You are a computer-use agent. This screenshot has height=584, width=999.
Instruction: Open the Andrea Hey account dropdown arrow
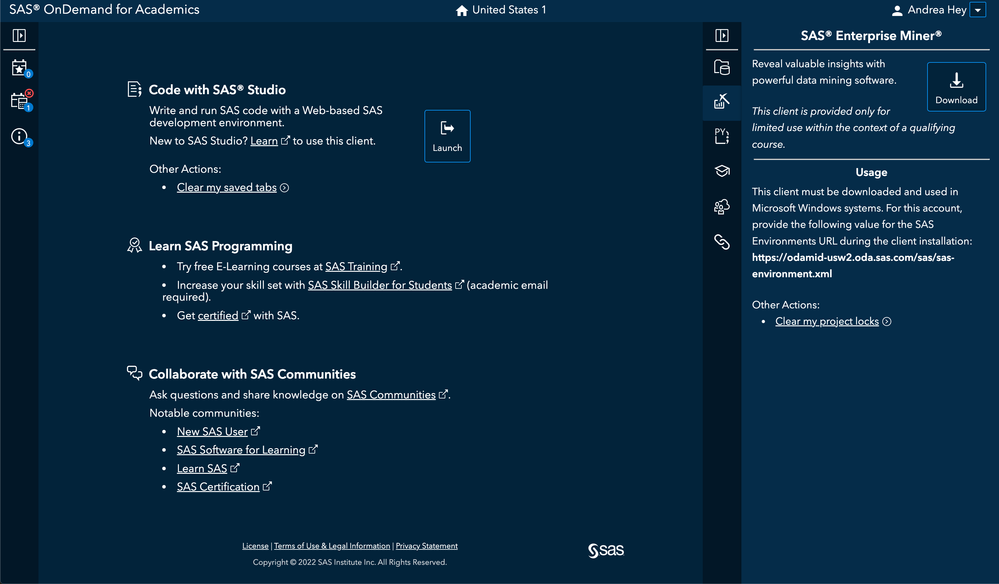pos(978,10)
